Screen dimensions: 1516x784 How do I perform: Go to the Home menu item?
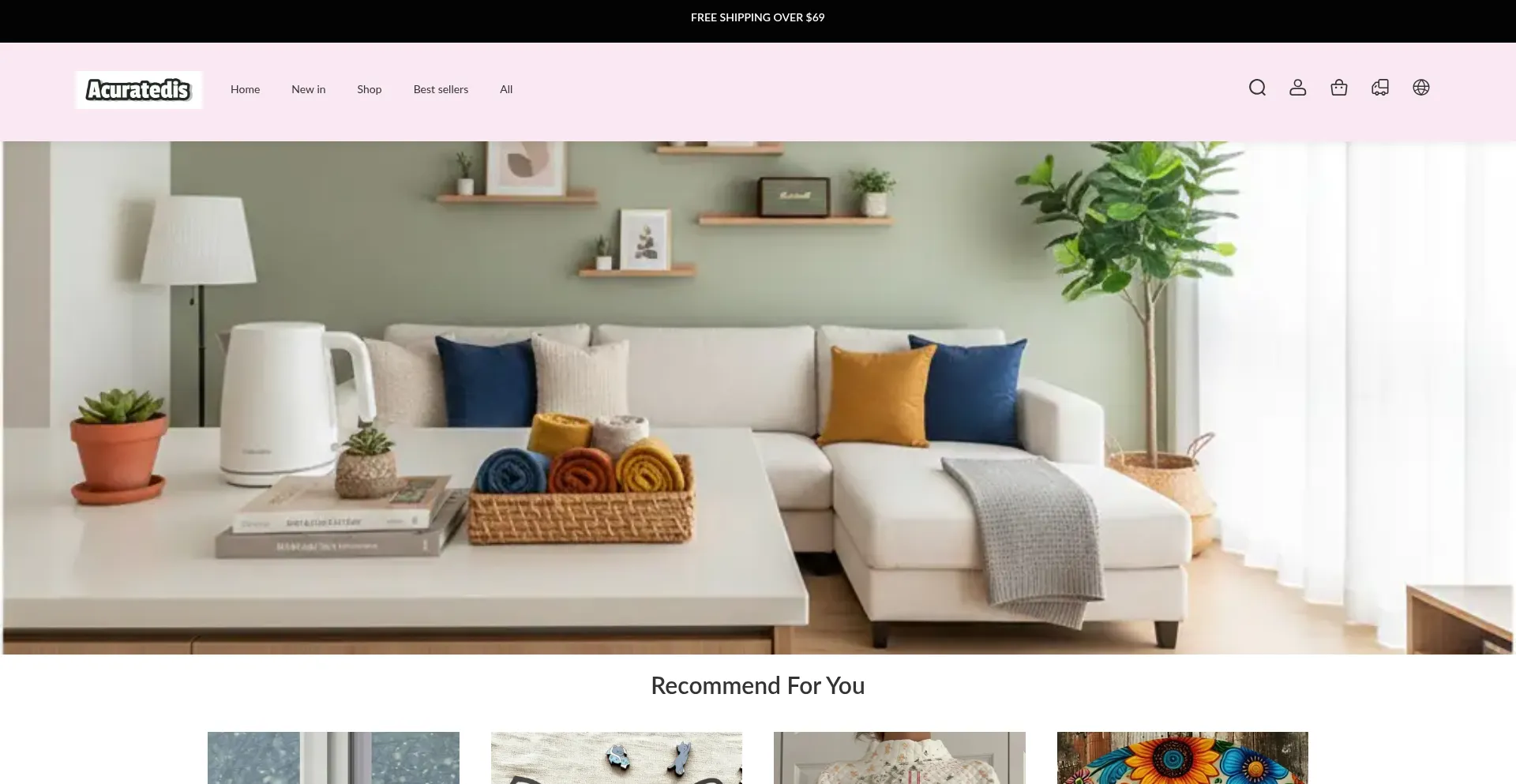click(245, 90)
